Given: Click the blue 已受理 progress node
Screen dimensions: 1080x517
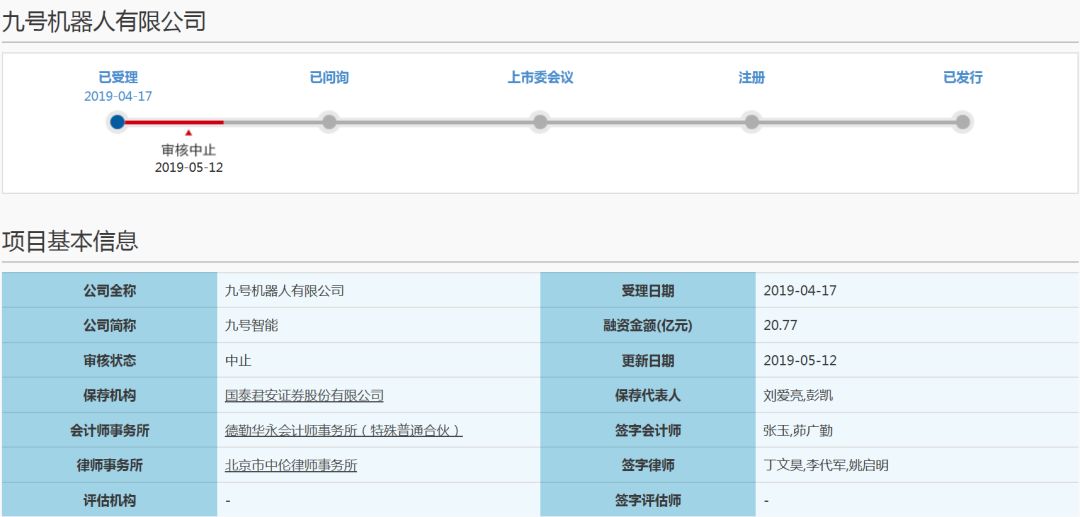Looking at the screenshot, I should 118,122.
